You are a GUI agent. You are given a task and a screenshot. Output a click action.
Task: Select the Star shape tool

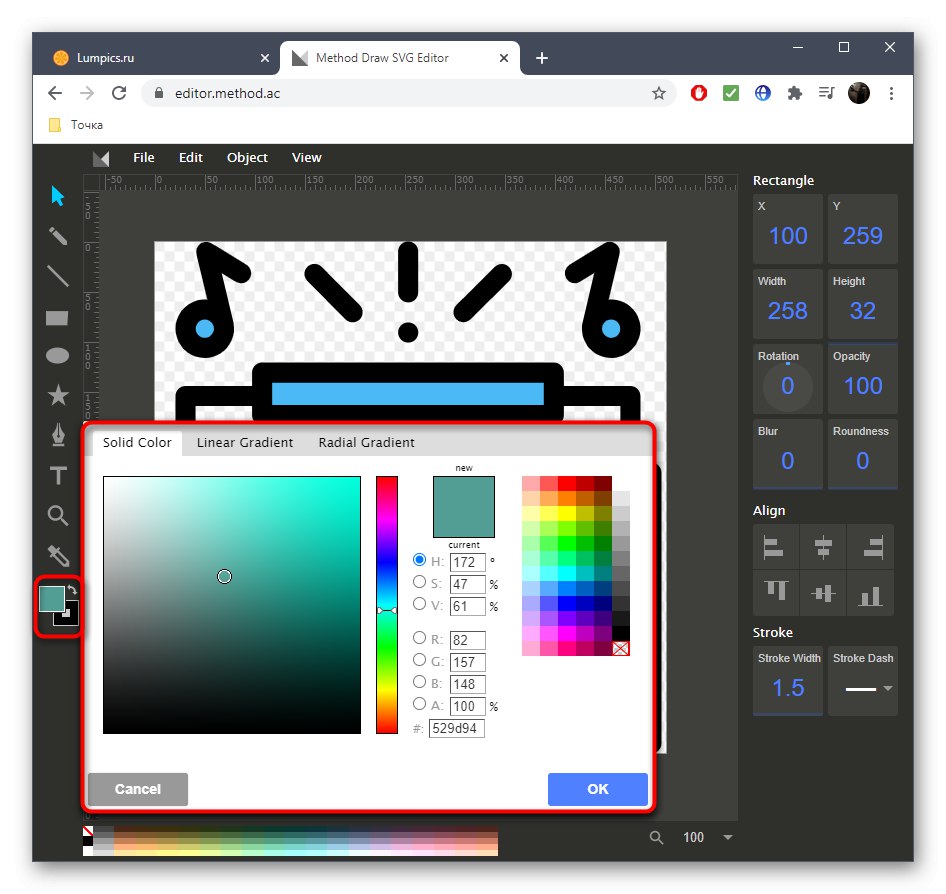click(58, 395)
